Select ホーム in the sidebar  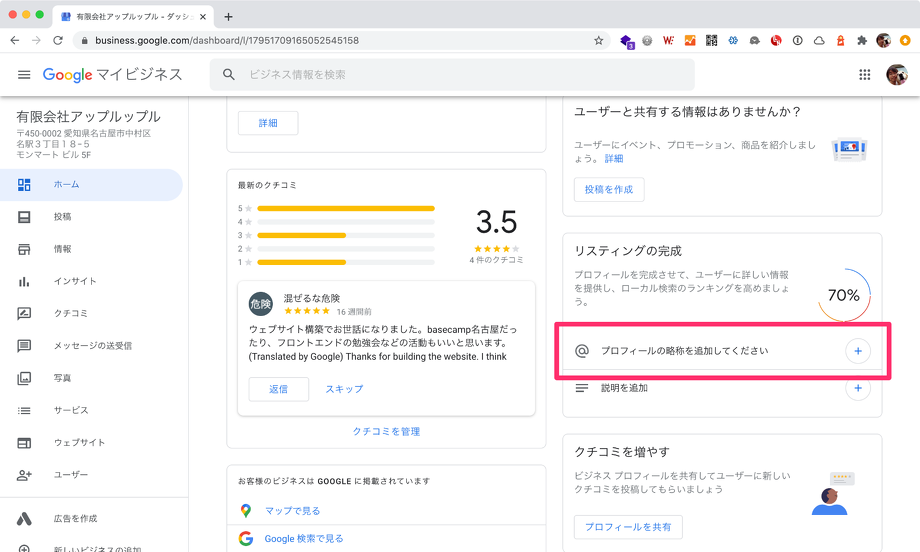pos(66,185)
